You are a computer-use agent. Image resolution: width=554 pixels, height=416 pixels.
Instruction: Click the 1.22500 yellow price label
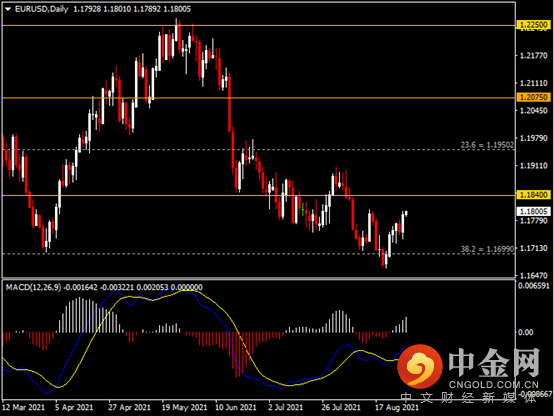(533, 25)
